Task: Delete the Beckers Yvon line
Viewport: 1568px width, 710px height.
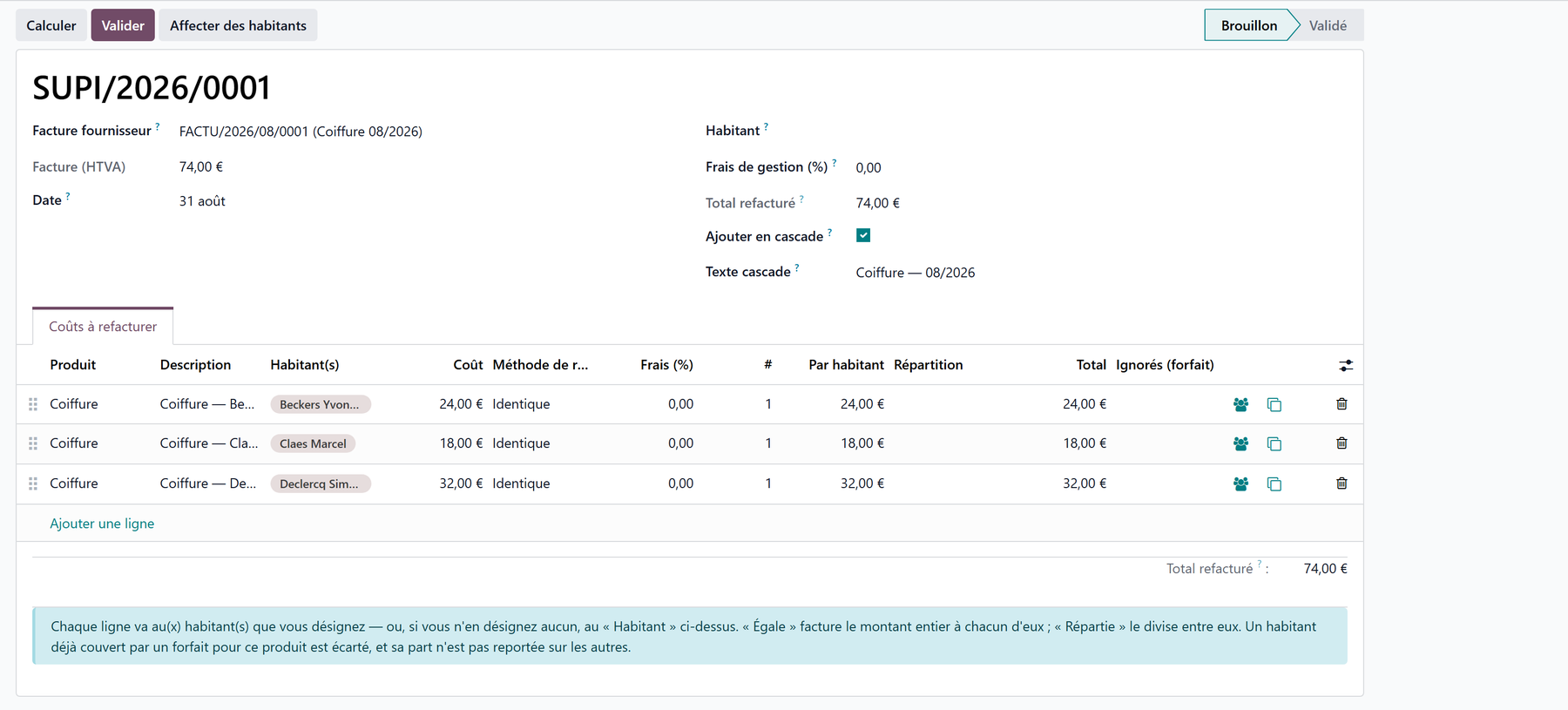Action: (x=1342, y=404)
